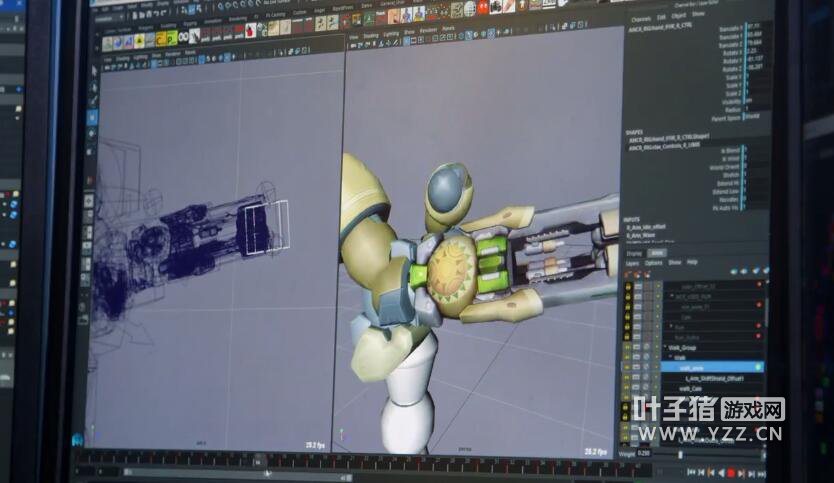Select the Move tool in left toolbox
The width and height of the screenshot is (834, 483).
tap(93, 117)
